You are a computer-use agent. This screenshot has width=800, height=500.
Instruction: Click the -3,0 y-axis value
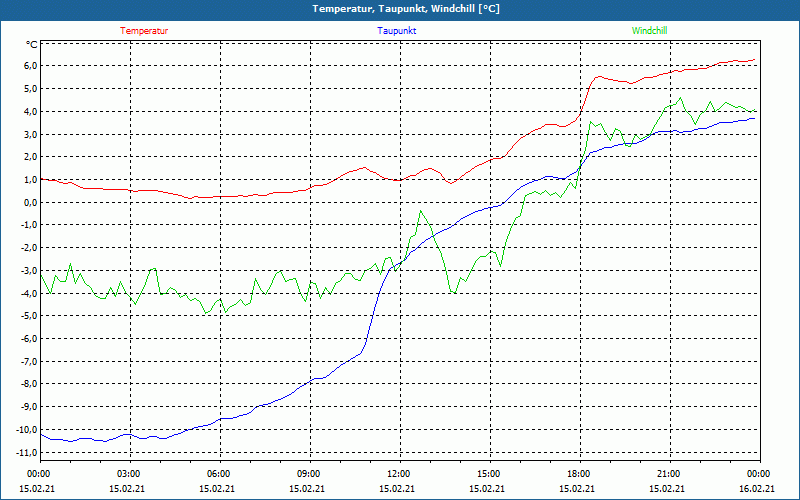coord(29,270)
